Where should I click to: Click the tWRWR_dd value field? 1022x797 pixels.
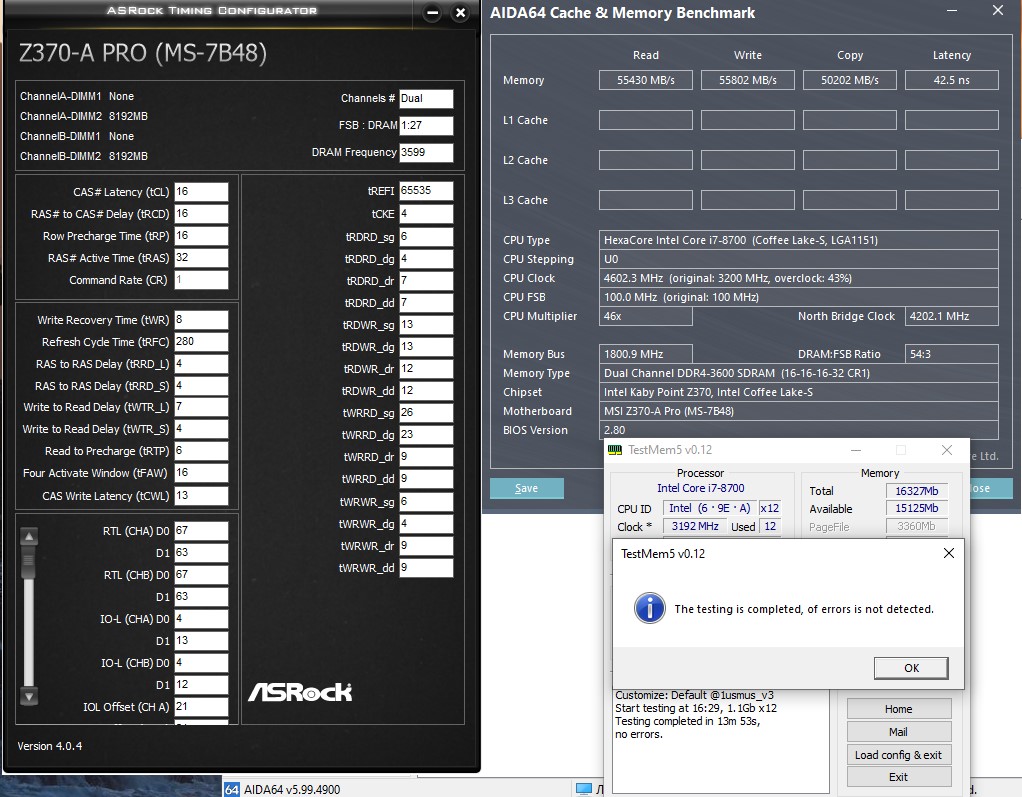pyautogui.click(x=426, y=568)
